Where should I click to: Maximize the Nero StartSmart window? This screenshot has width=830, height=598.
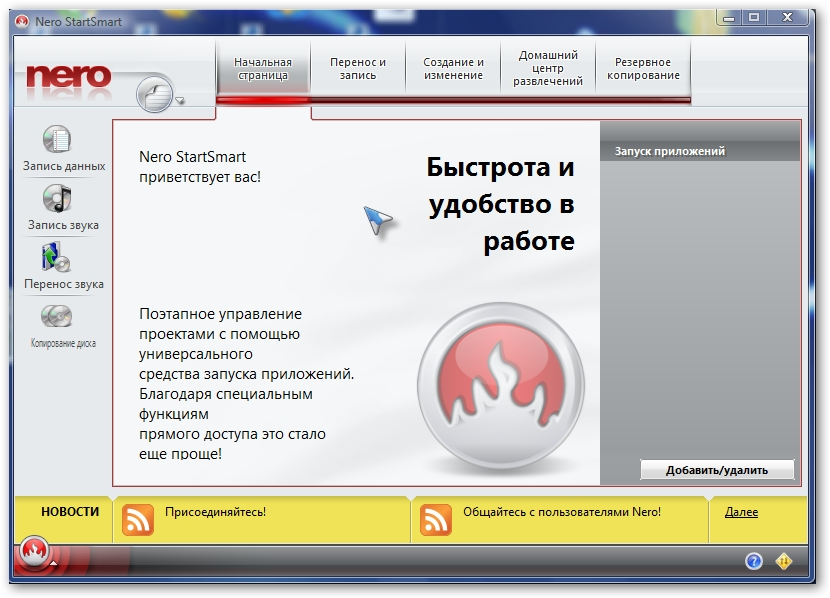[x=754, y=18]
